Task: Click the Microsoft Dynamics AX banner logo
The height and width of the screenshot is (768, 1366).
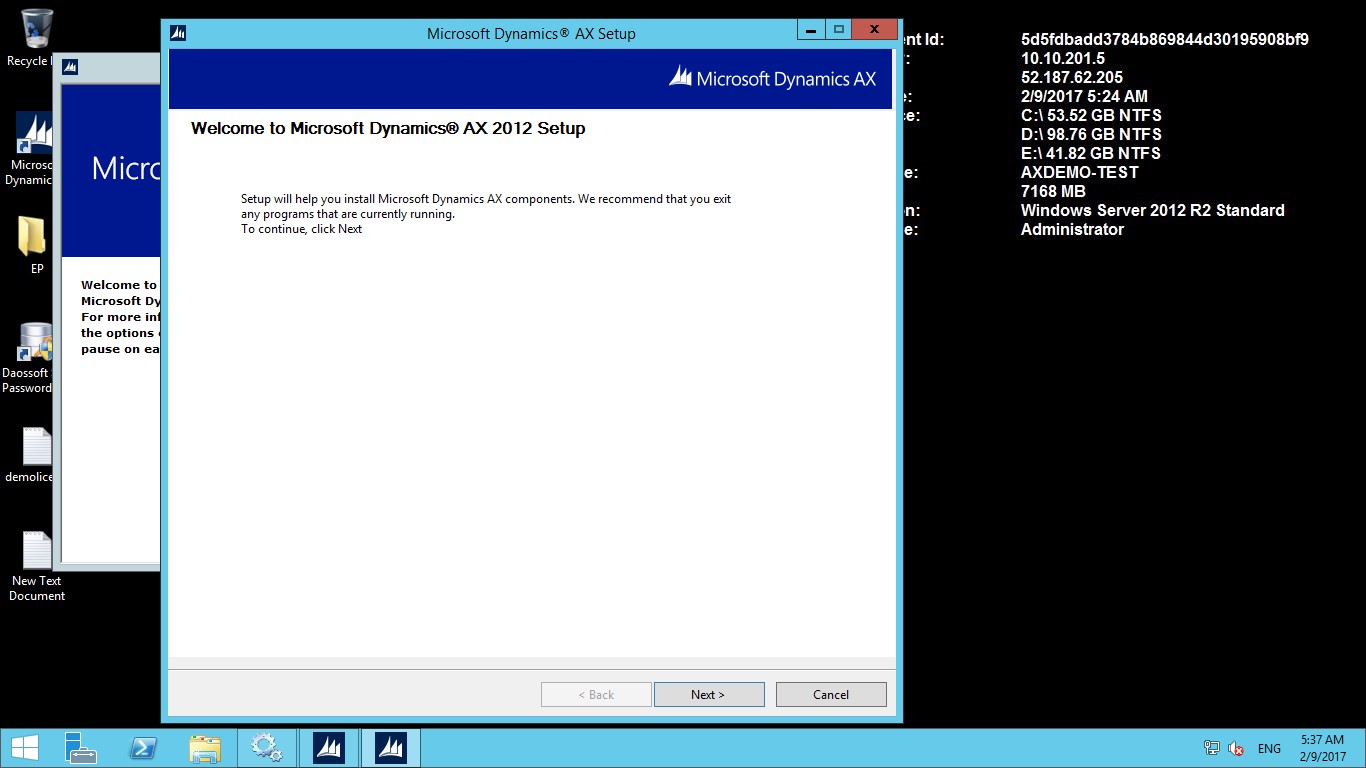Action: tap(773, 78)
